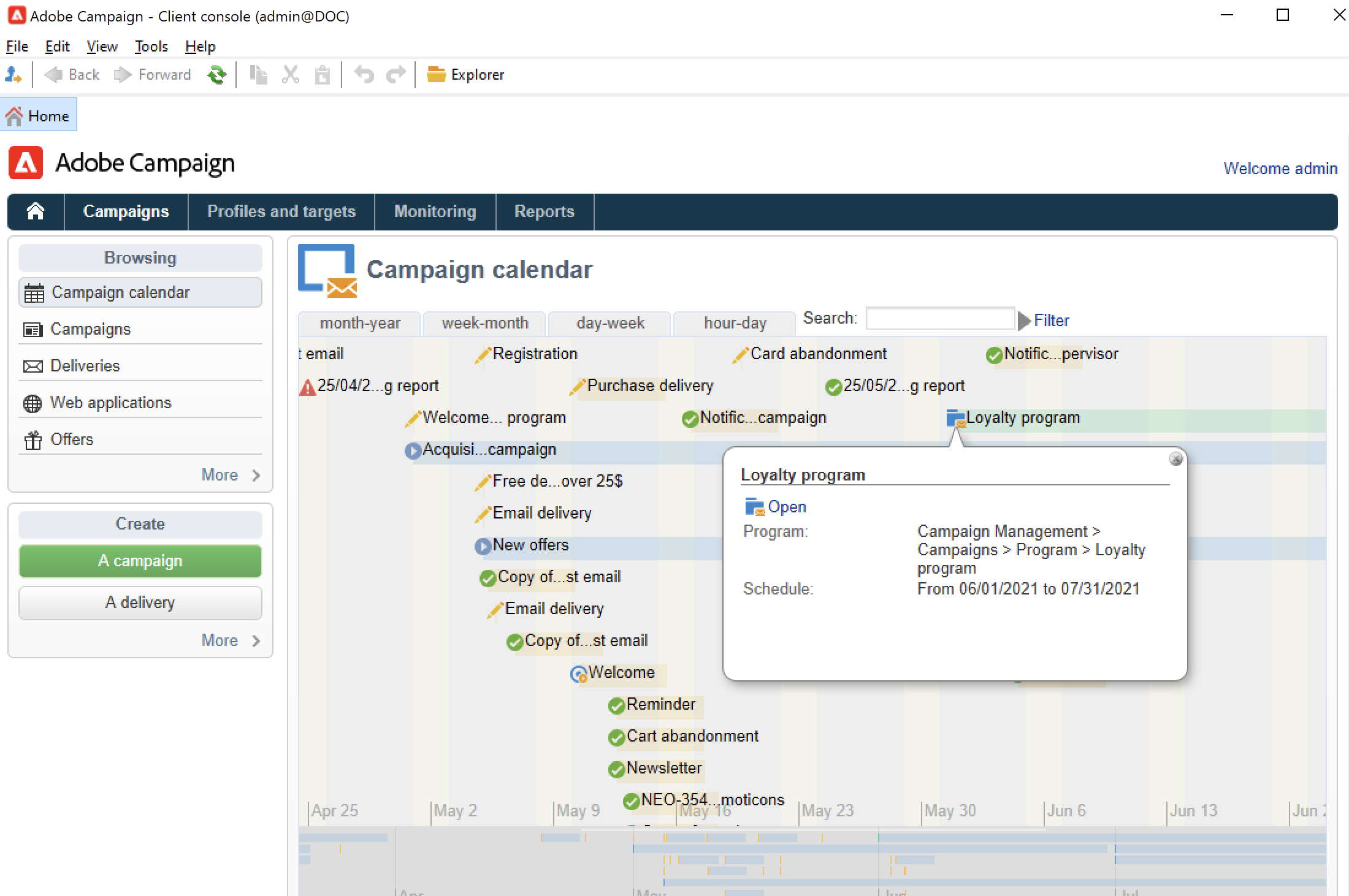Click the green refresh icon in toolbar
This screenshot has height=896, width=1349.
point(216,75)
